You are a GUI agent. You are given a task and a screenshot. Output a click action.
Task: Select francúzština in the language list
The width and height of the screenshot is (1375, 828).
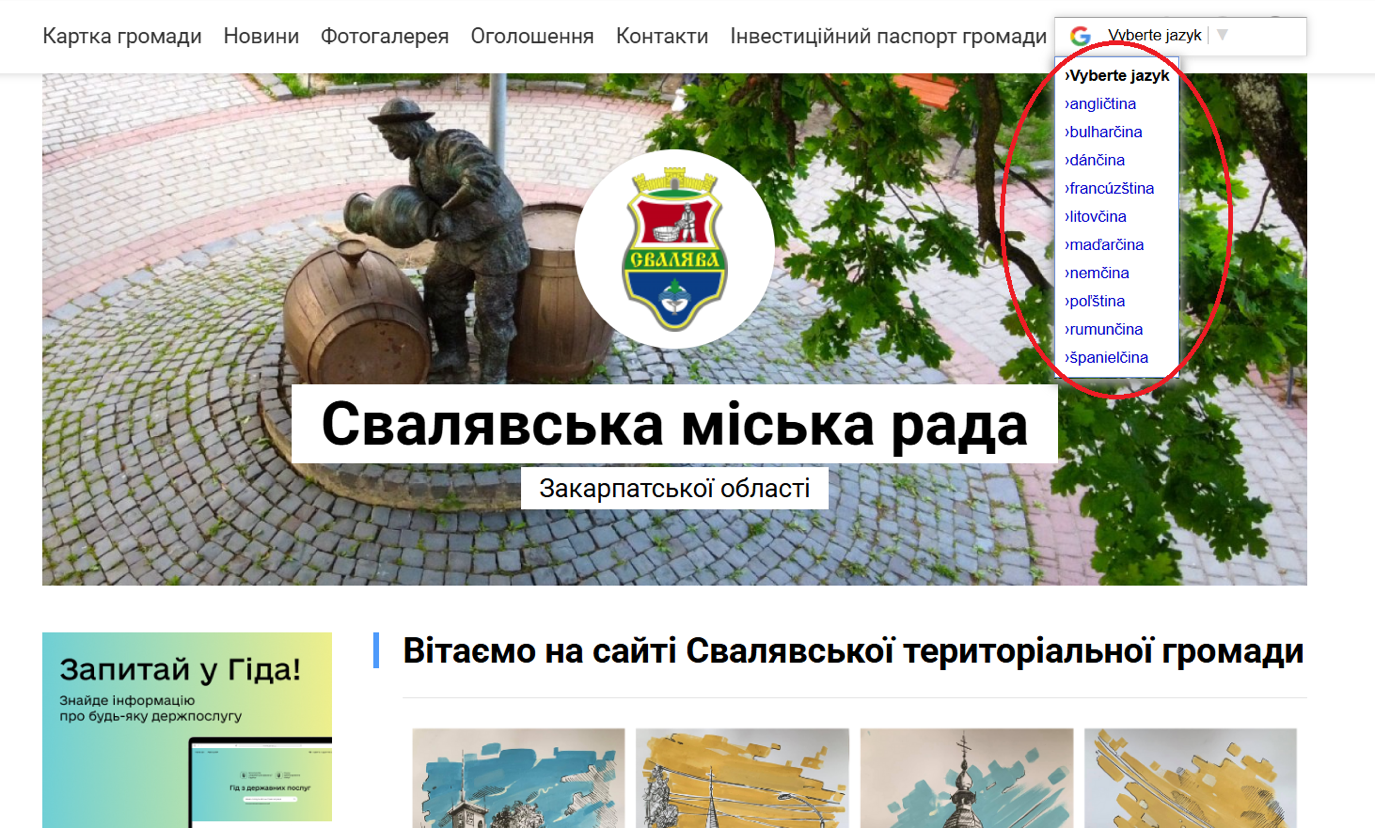coord(1110,188)
